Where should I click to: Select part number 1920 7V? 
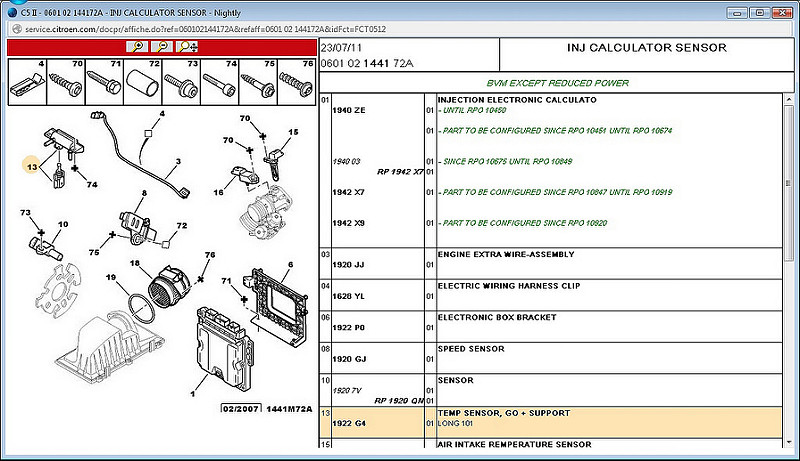point(347,390)
